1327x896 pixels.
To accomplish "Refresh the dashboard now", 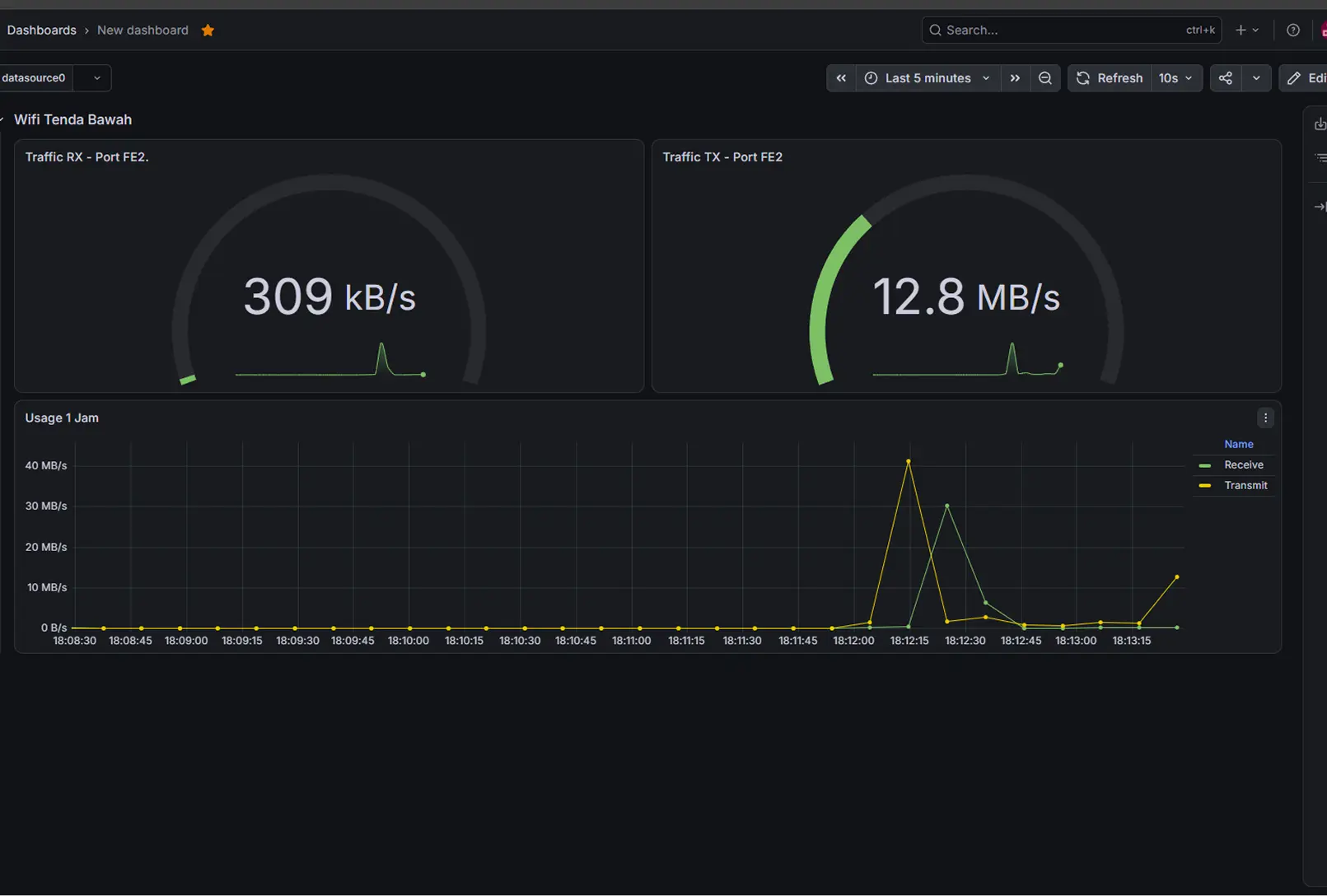I will click(x=1109, y=78).
